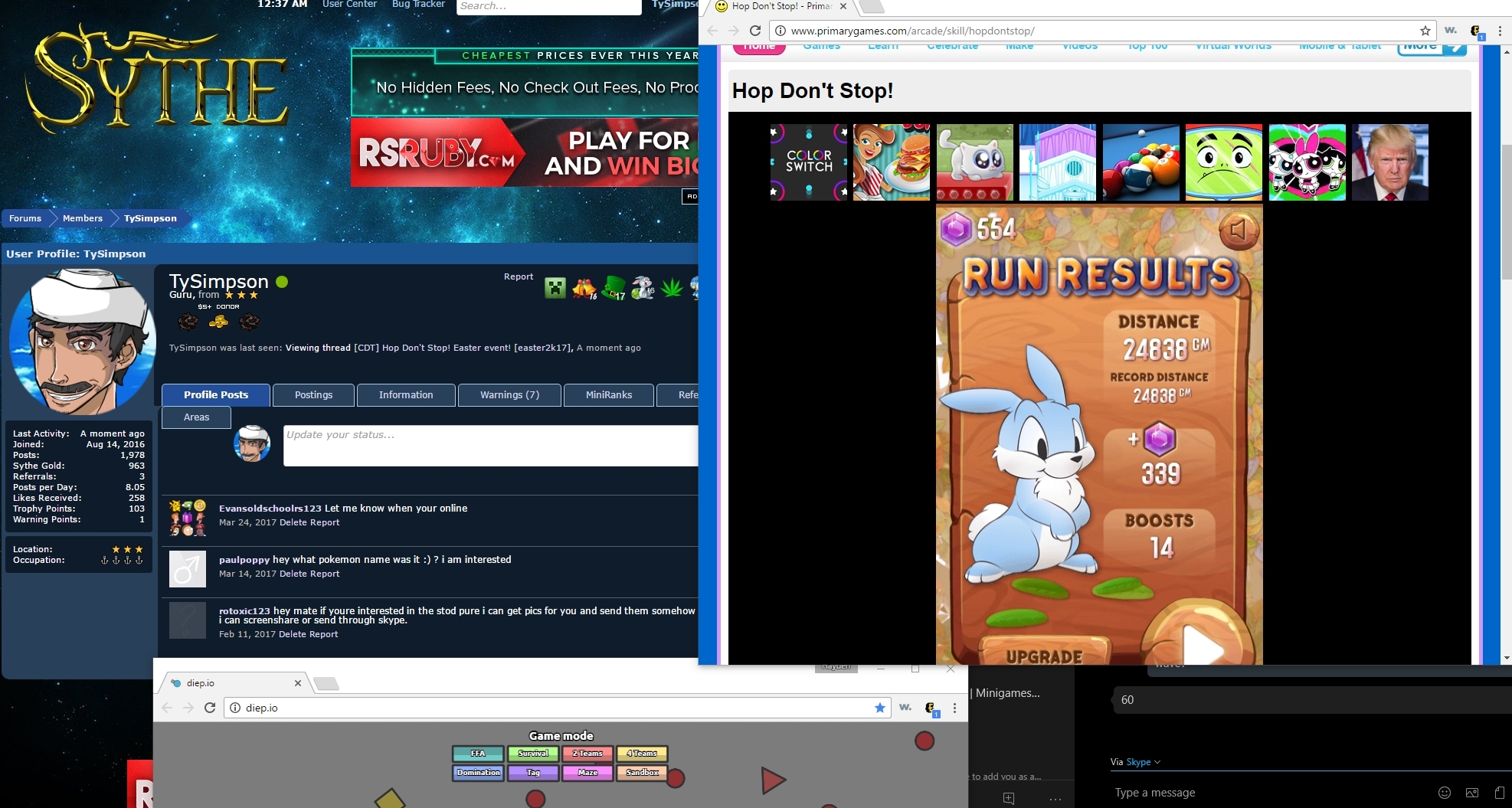This screenshot has width=1512, height=808.
Task: Click the primarygames.com address bar
Action: (x=1103, y=31)
